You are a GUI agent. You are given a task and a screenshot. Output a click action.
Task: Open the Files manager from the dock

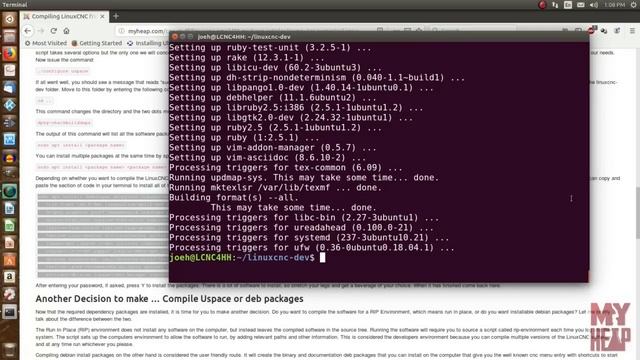click(x=9, y=36)
